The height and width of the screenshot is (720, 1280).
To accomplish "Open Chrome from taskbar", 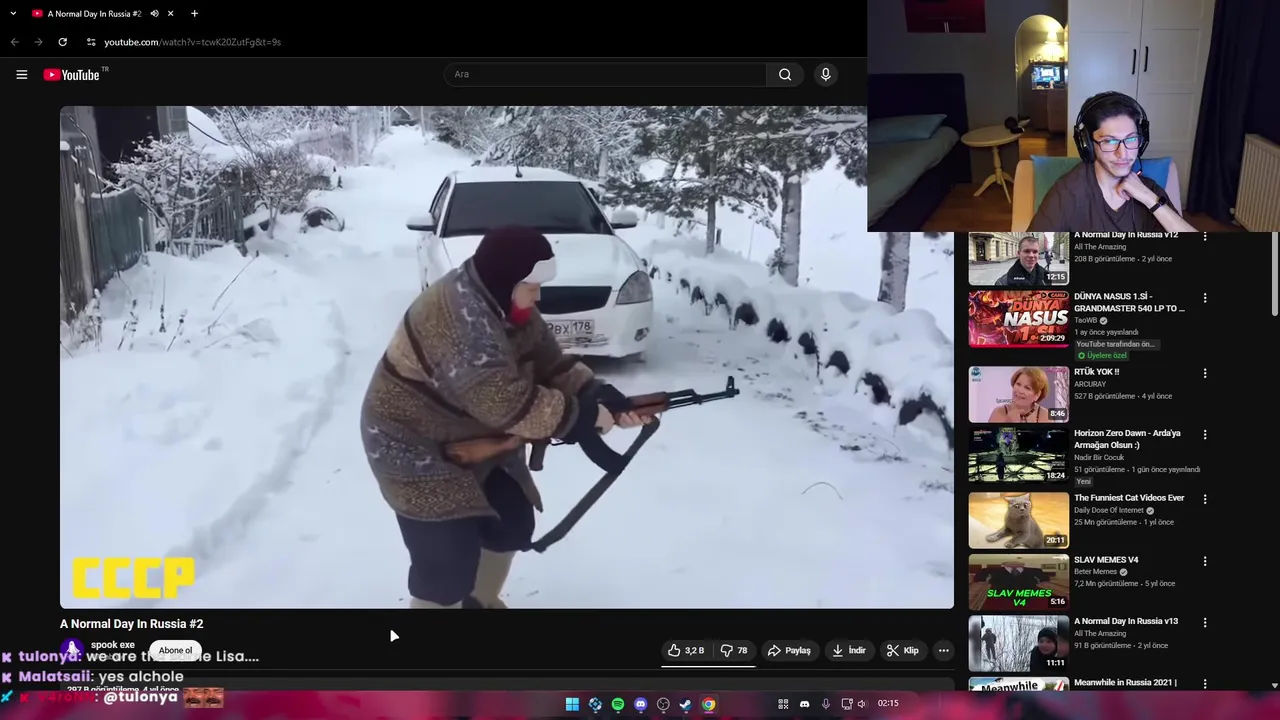I will [x=708, y=704].
